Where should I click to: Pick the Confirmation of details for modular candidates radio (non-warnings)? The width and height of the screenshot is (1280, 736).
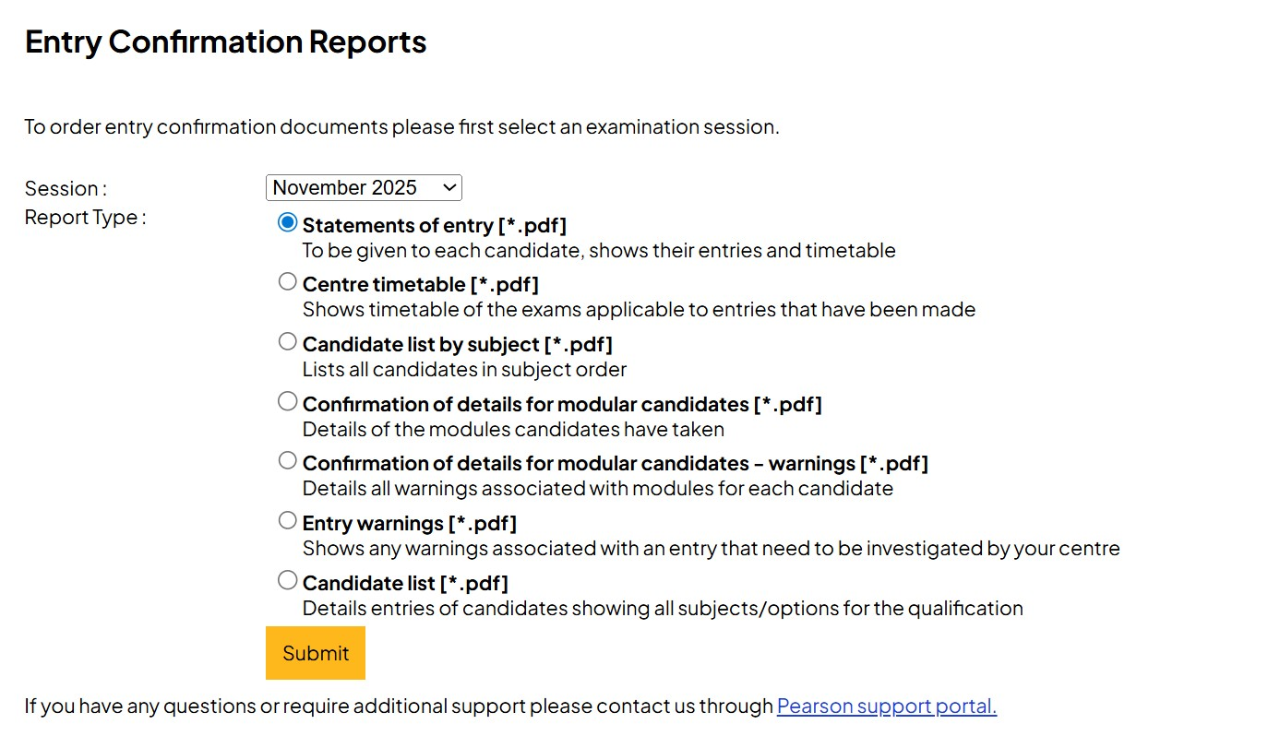coord(288,401)
